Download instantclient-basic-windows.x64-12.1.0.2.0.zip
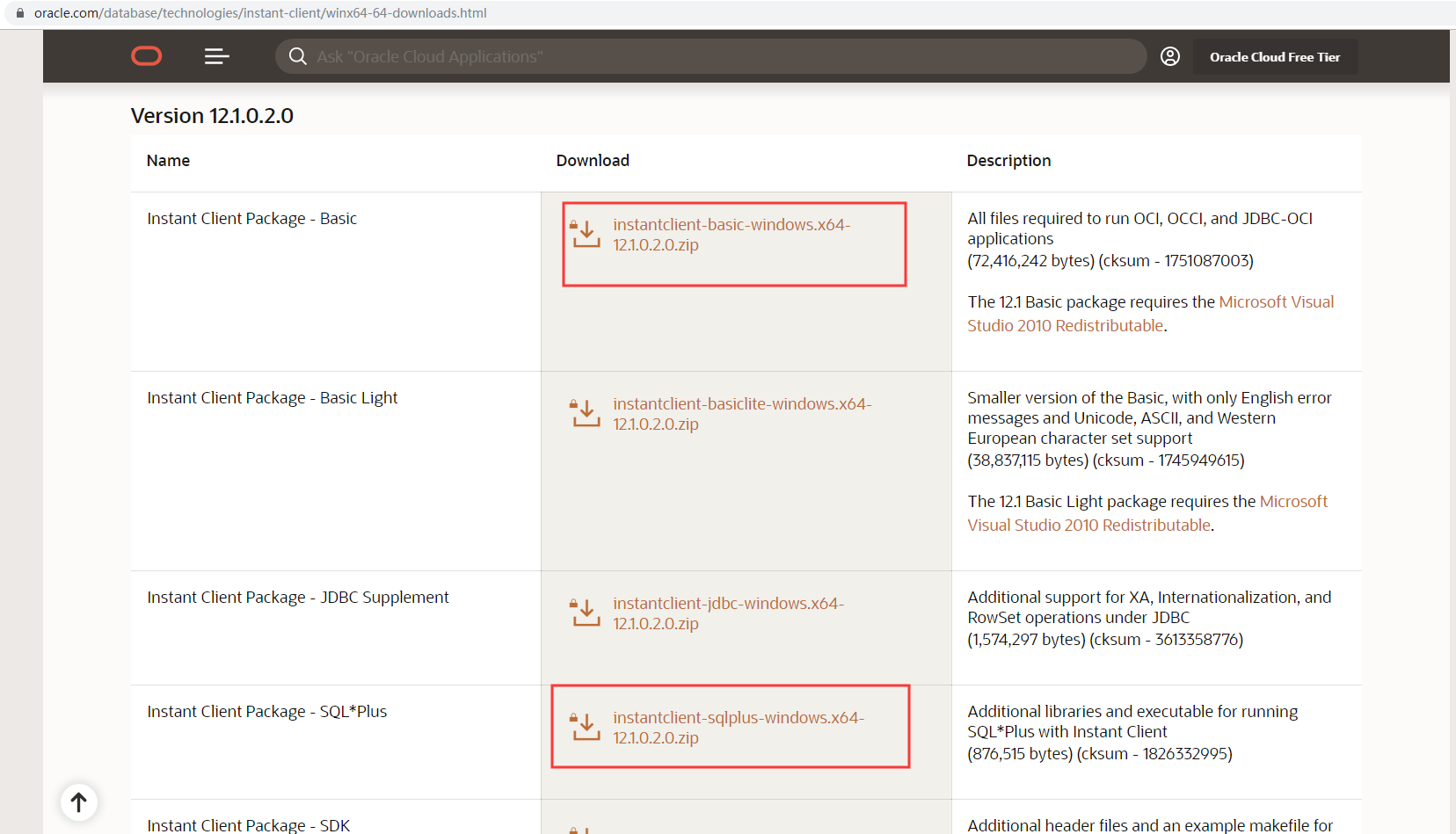Image resolution: width=1456 pixels, height=834 pixels. [x=732, y=235]
